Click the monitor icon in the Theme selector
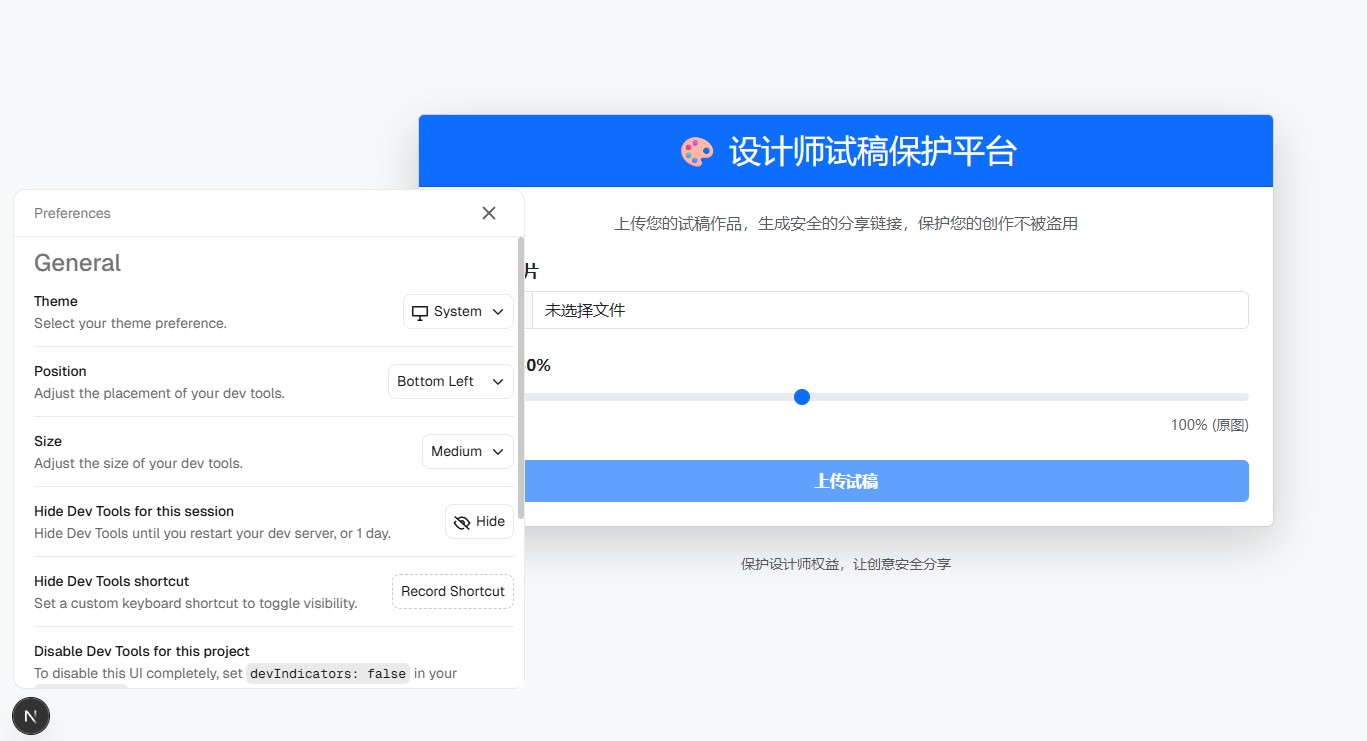This screenshot has height=741, width=1367. 420,312
